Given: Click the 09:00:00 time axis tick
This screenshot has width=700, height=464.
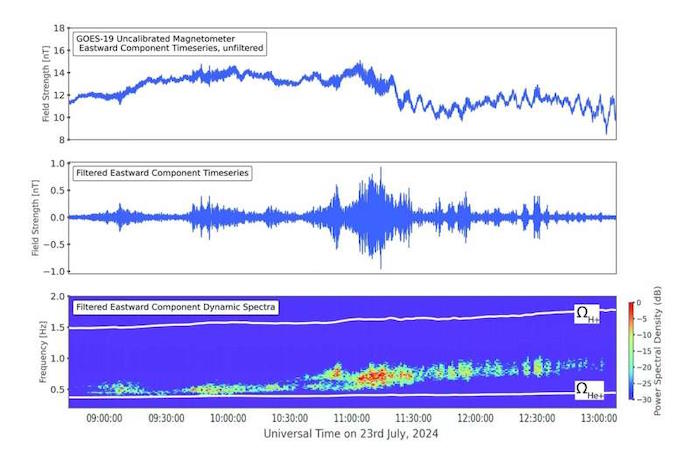Looking at the screenshot, I should pyautogui.click(x=104, y=418).
